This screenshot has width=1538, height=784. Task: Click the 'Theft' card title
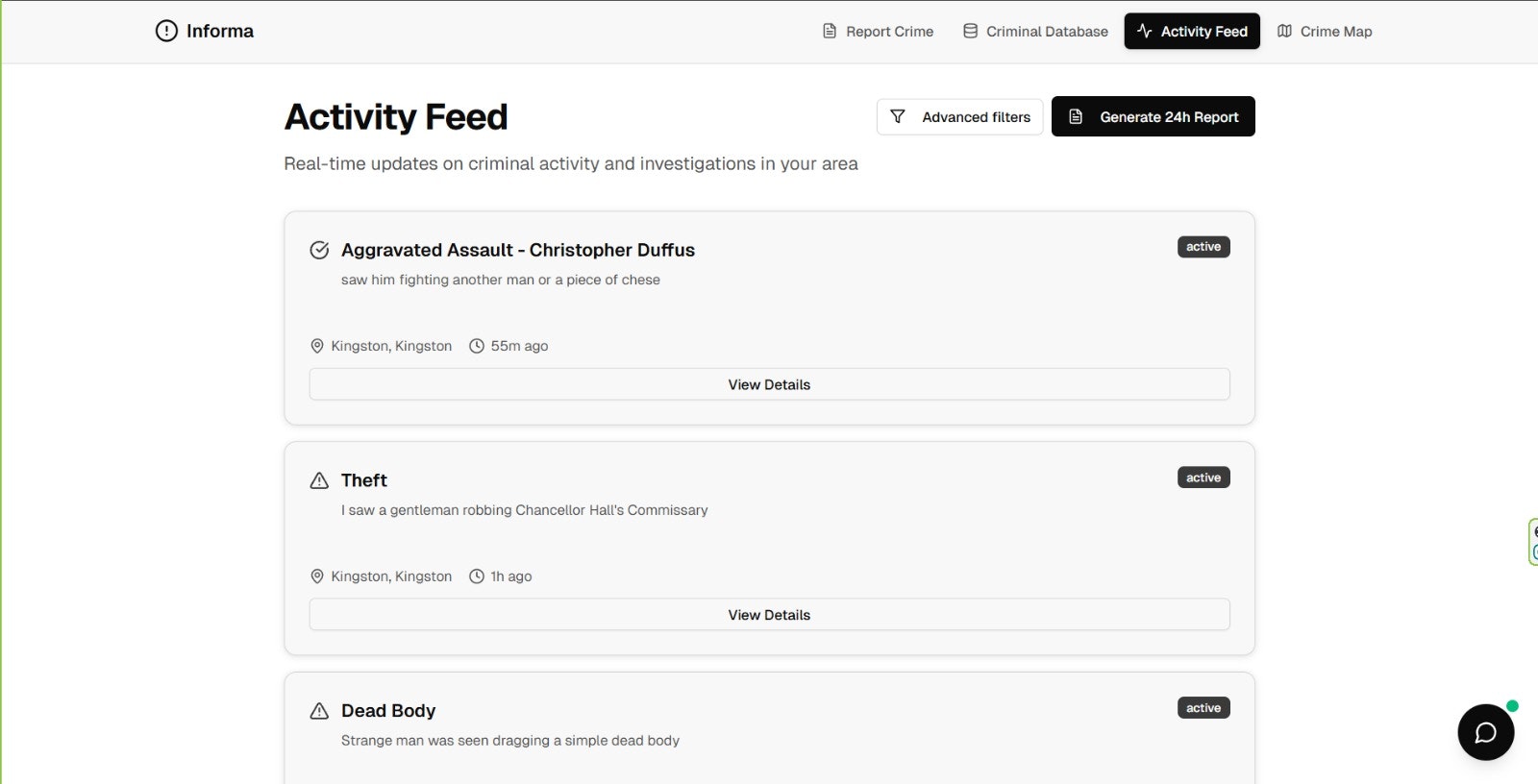(x=364, y=480)
